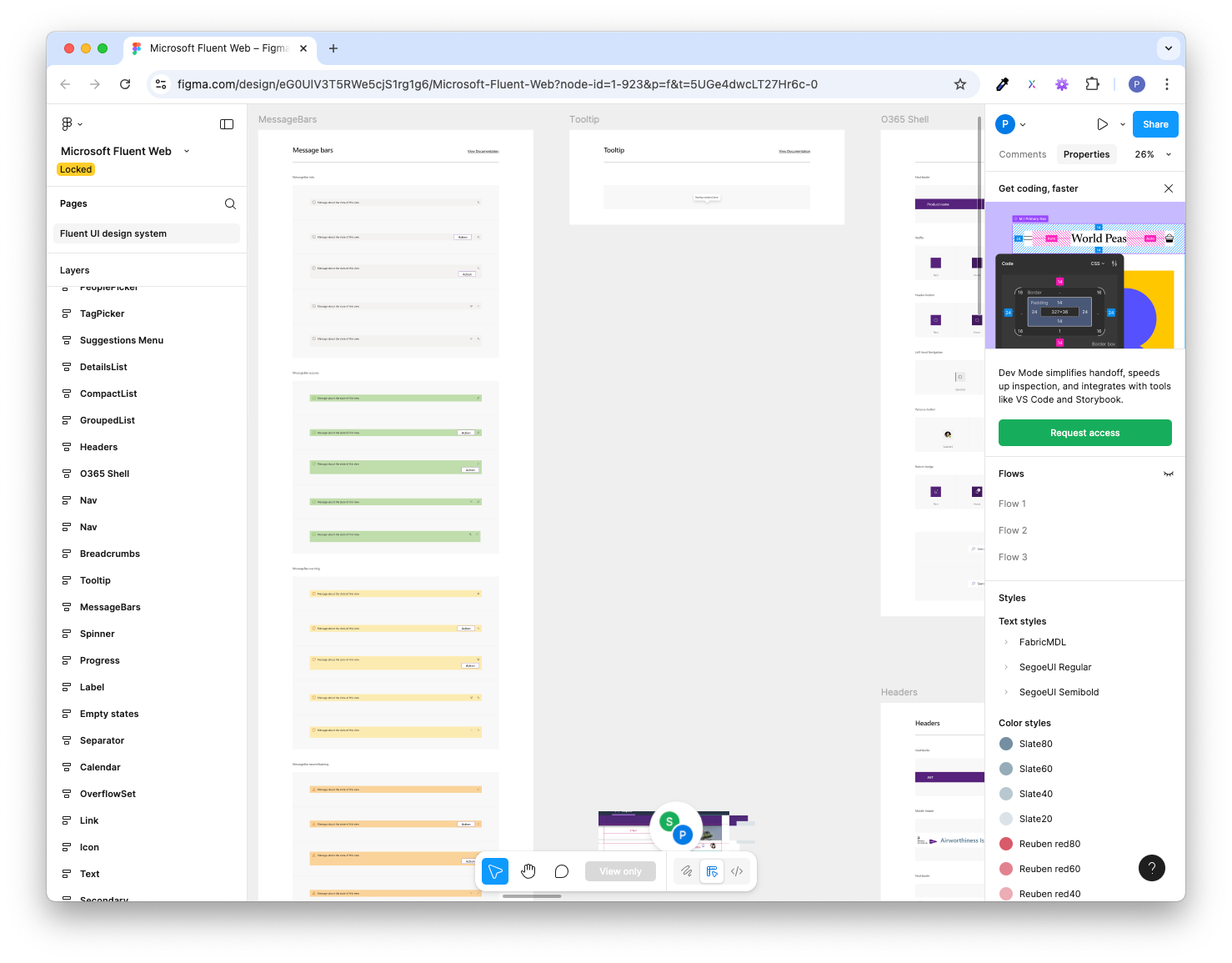Open the browser Extensions puzzle icon
The width and height of the screenshot is (1232, 963).
pyautogui.click(x=1092, y=84)
